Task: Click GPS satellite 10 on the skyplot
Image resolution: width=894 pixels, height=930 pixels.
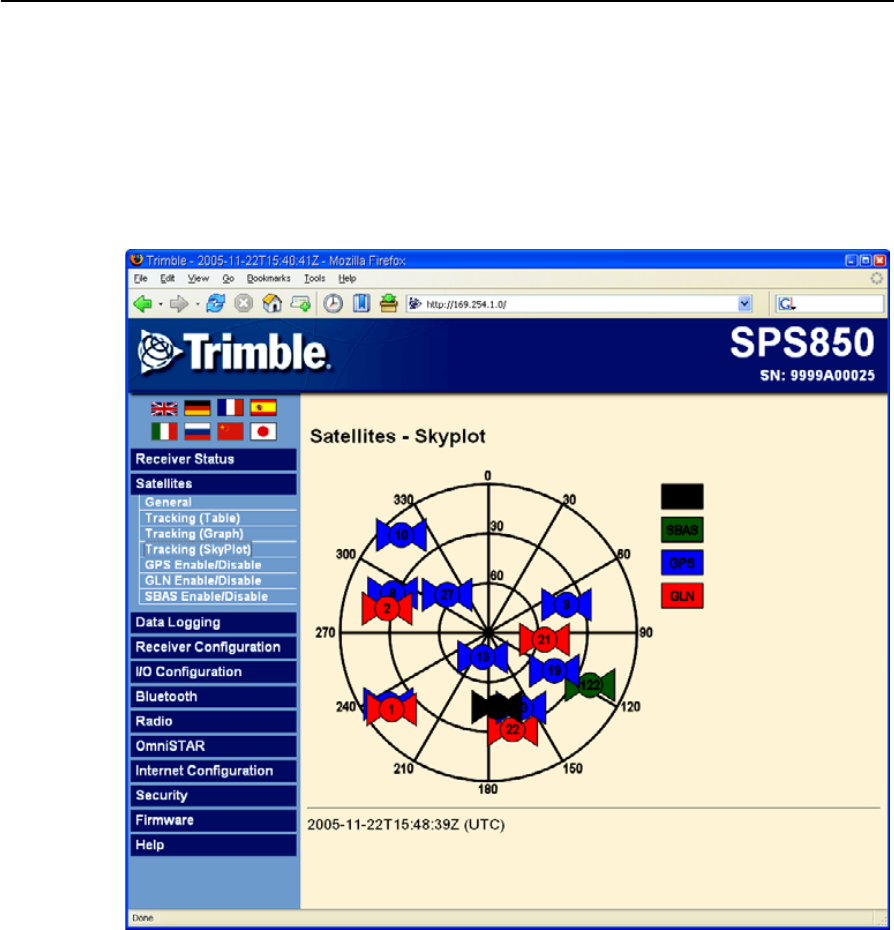Action: pos(401,534)
